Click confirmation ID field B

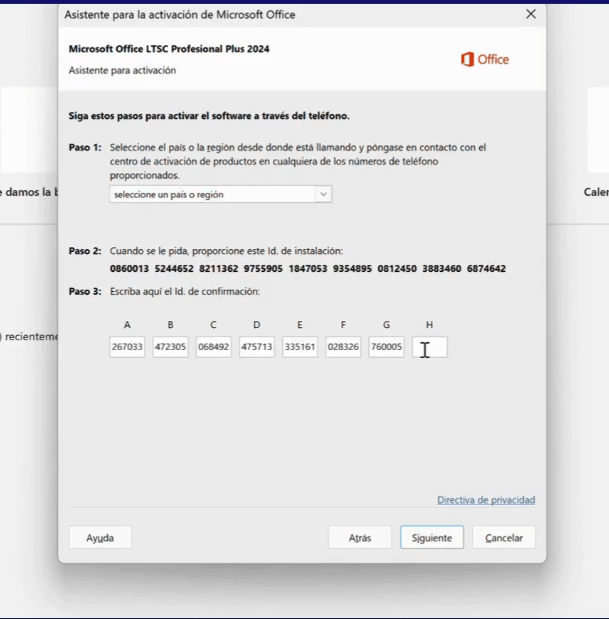(170, 347)
